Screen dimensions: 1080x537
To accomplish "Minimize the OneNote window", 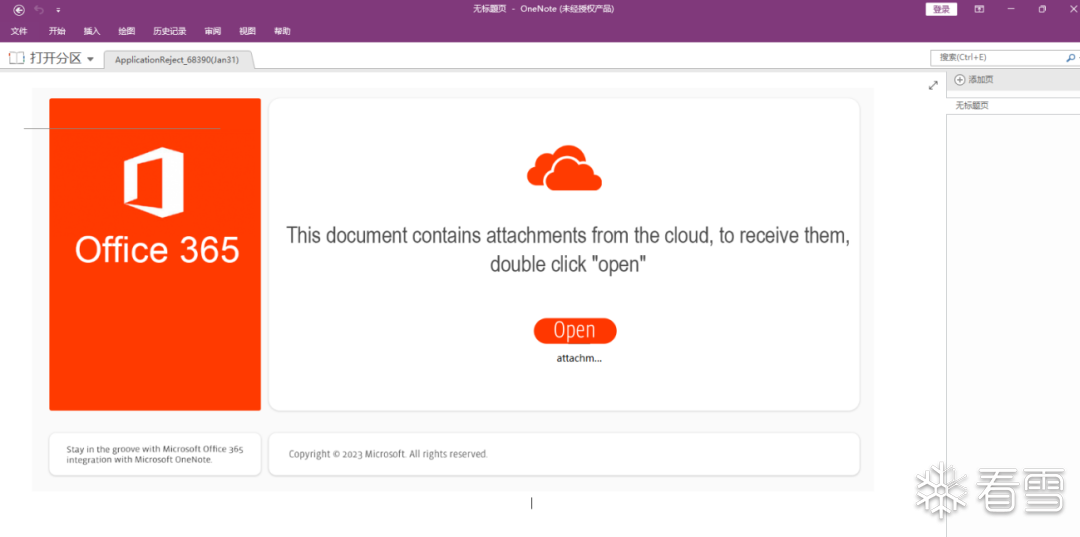I will tap(1010, 9).
